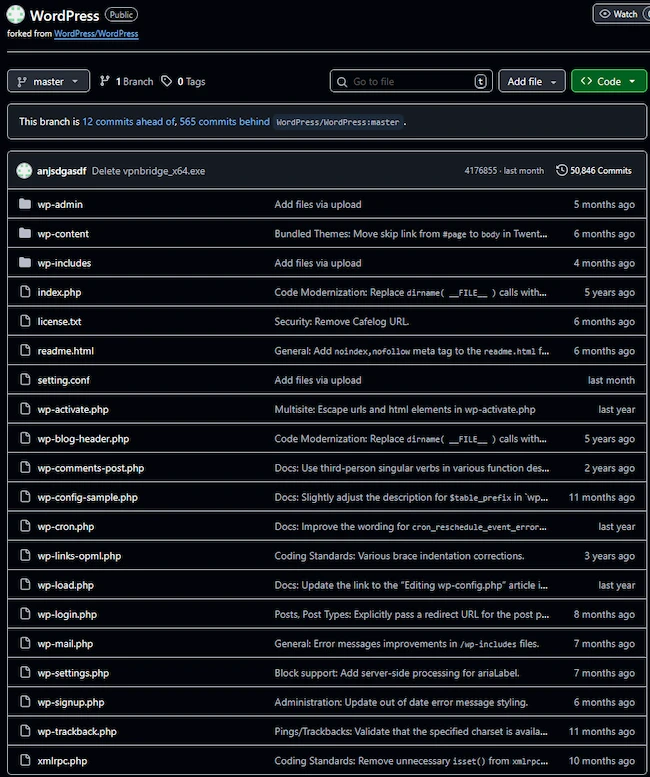Click the tag icon beside 0 Tags
Image resolution: width=650 pixels, height=777 pixels.
(x=167, y=81)
